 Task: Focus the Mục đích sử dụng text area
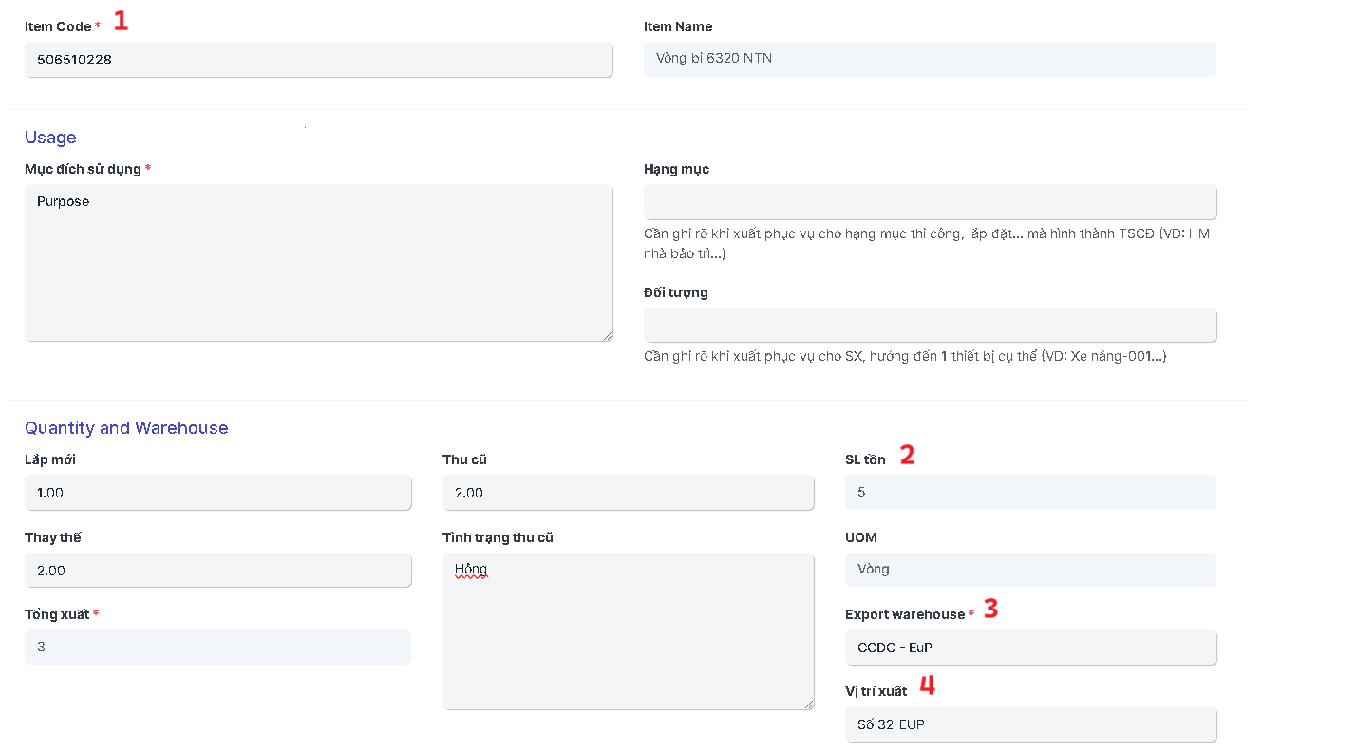click(x=318, y=263)
